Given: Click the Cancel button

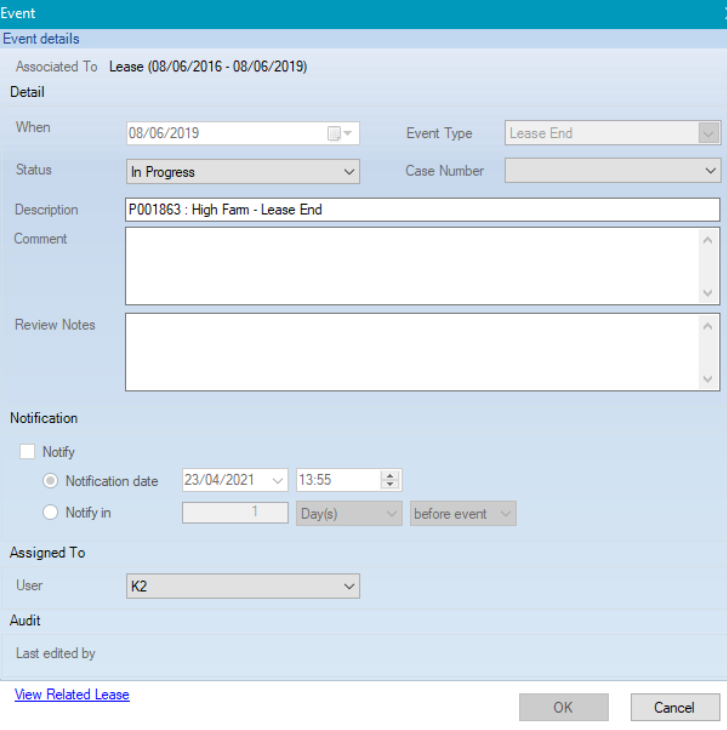Looking at the screenshot, I should pos(674,707).
